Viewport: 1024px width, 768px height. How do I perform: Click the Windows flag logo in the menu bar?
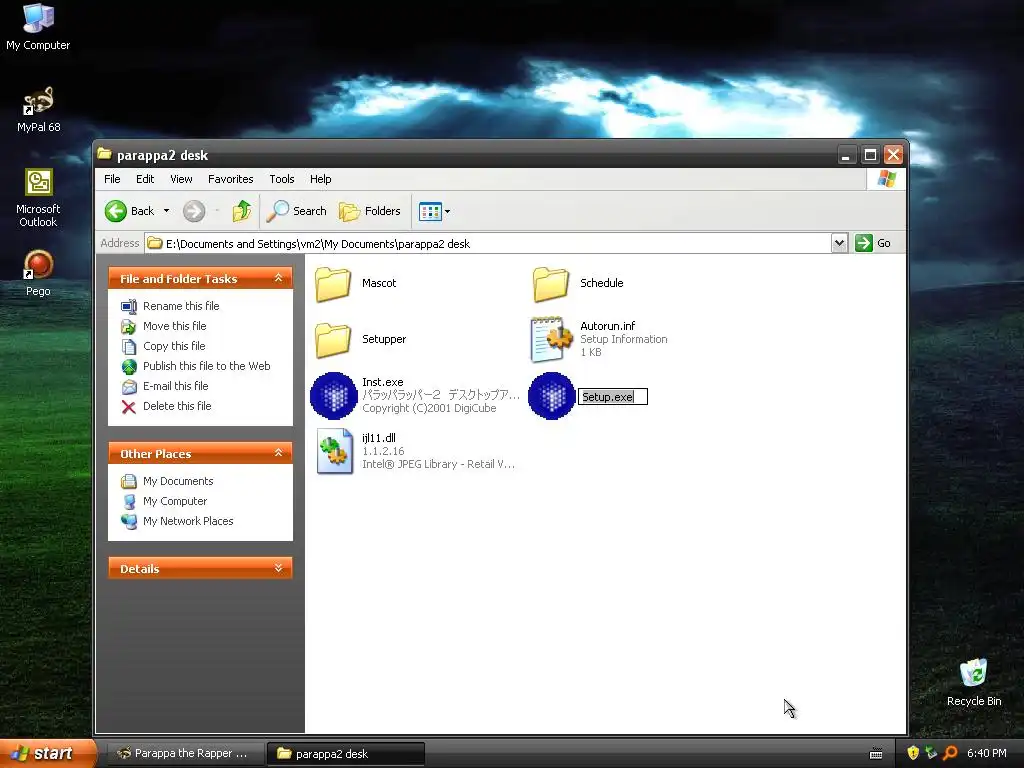pos(886,179)
